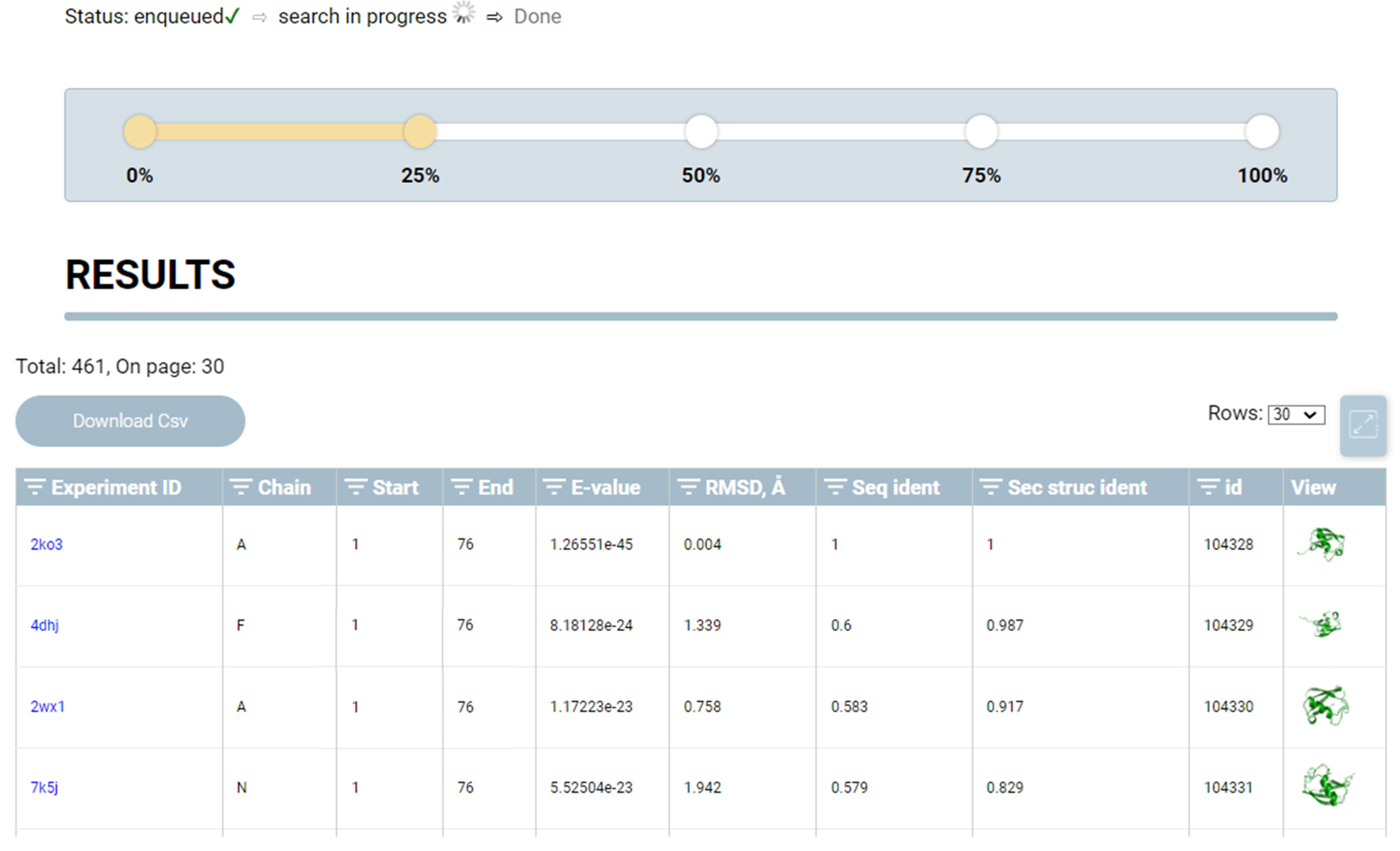The image size is (1400, 851).
Task: Click filter icon on Chain column
Action: click(x=240, y=487)
